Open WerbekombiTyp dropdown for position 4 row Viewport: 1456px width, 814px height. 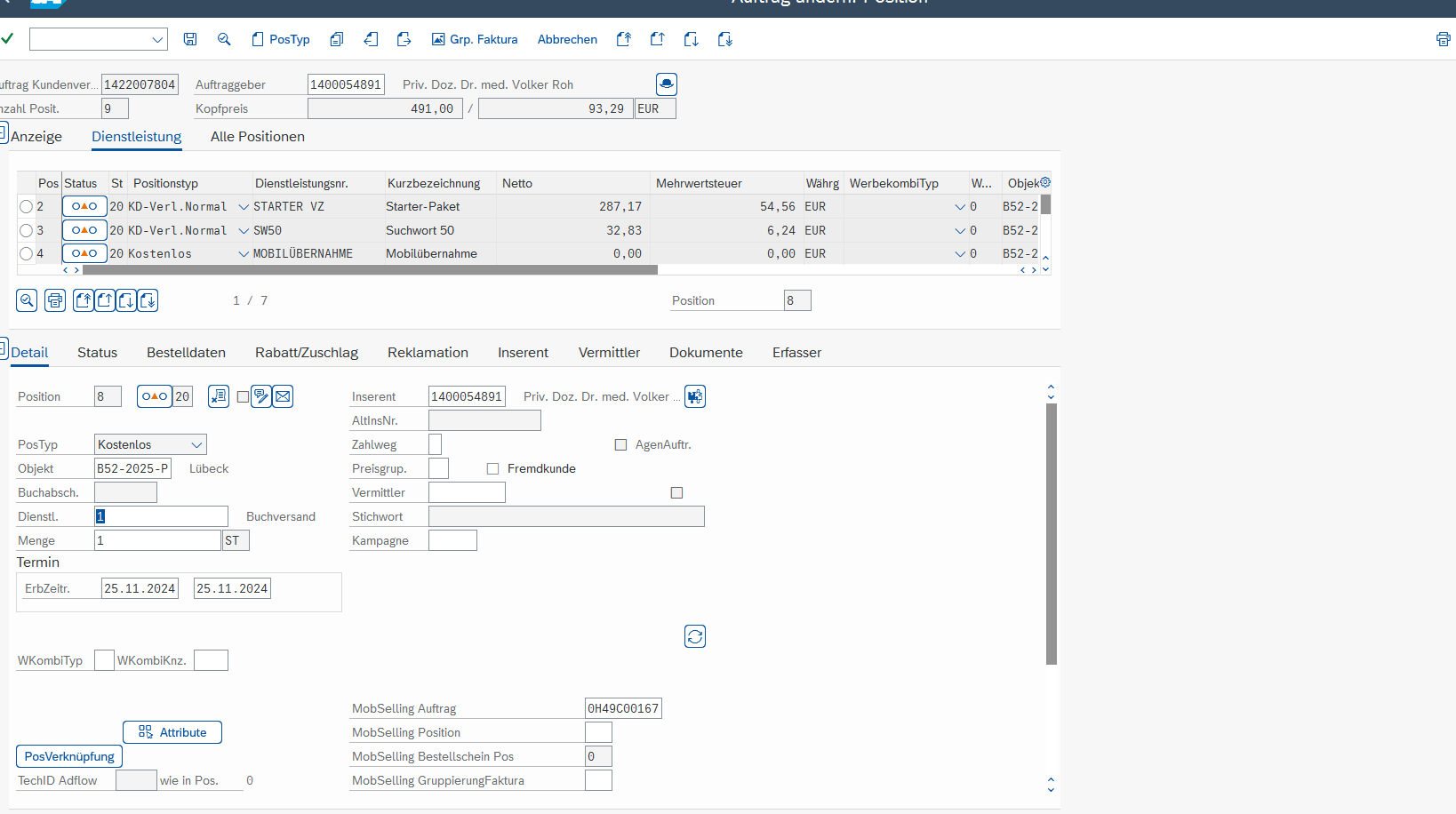click(960, 253)
